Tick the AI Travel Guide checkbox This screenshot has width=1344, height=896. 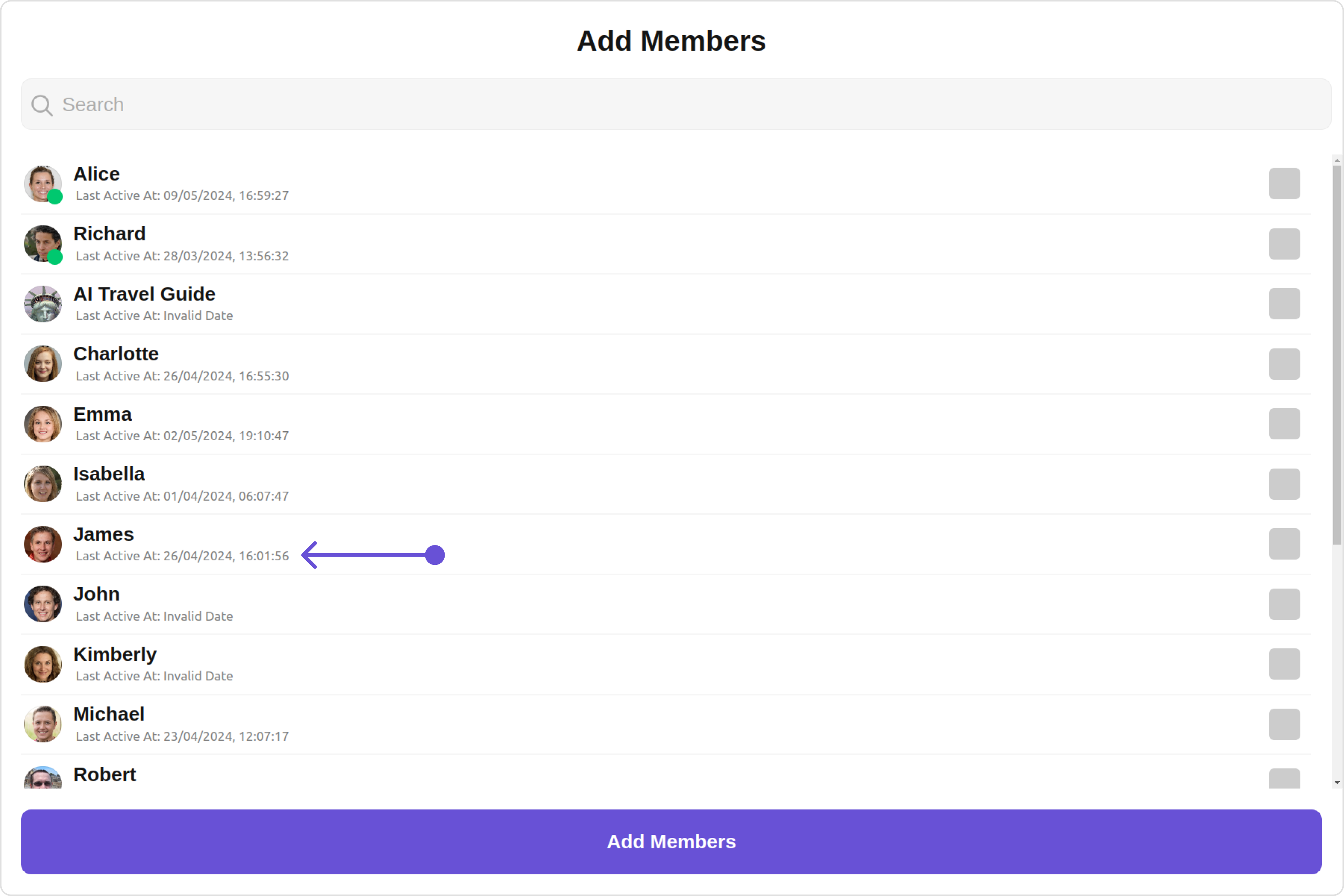tap(1284, 304)
